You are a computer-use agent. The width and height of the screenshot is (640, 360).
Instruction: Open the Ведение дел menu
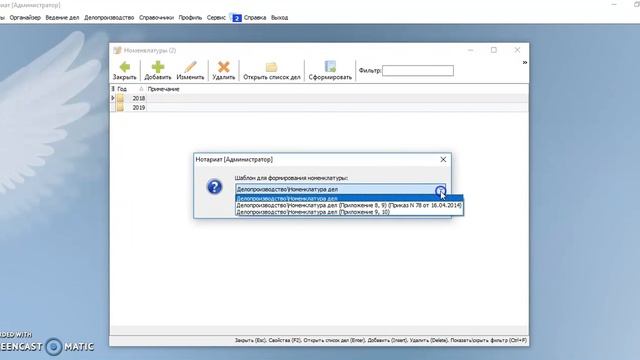[x=62, y=18]
